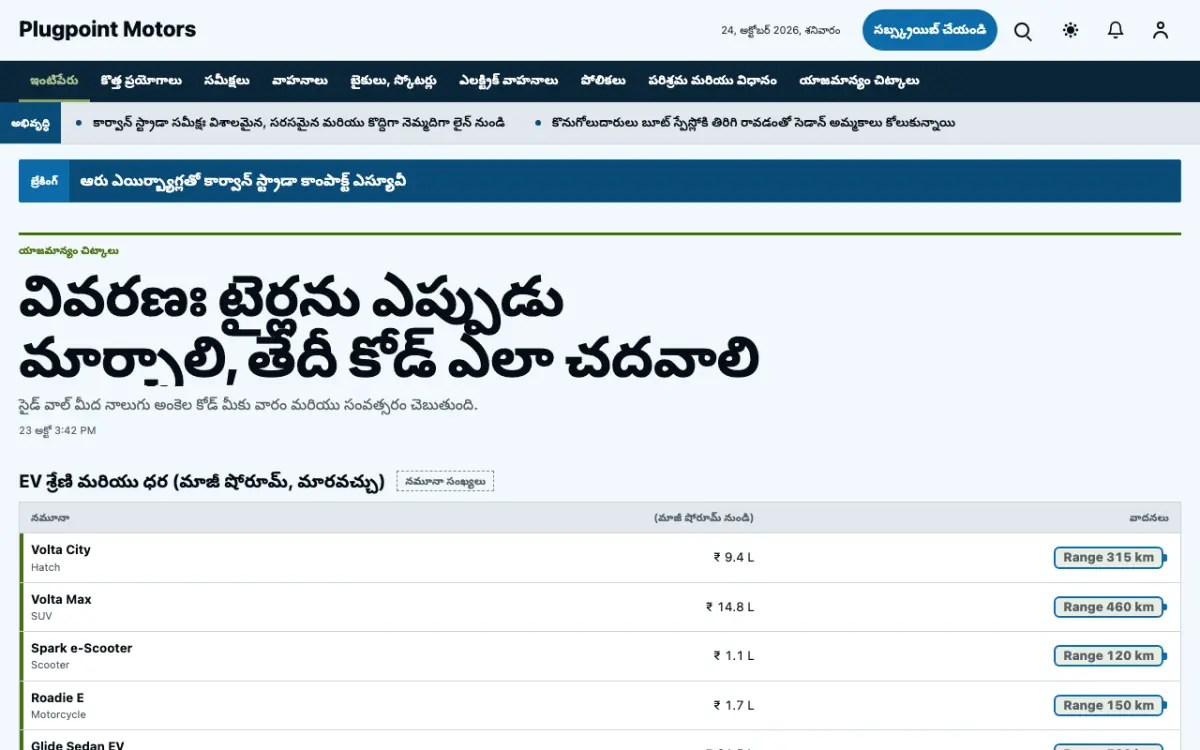Open the పోలికలు nav item

[x=603, y=81]
